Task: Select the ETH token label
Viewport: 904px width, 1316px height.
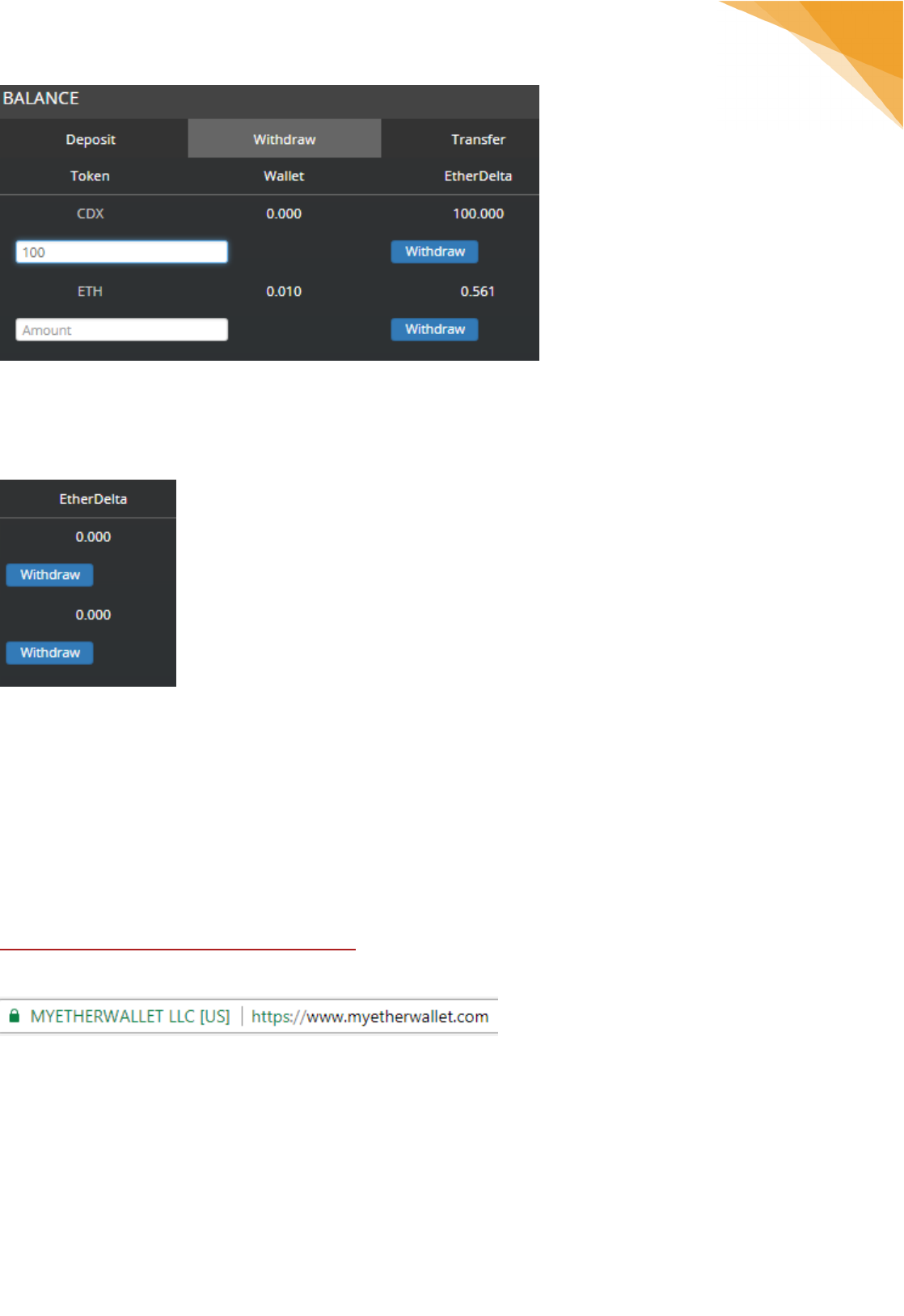Action: (x=90, y=291)
